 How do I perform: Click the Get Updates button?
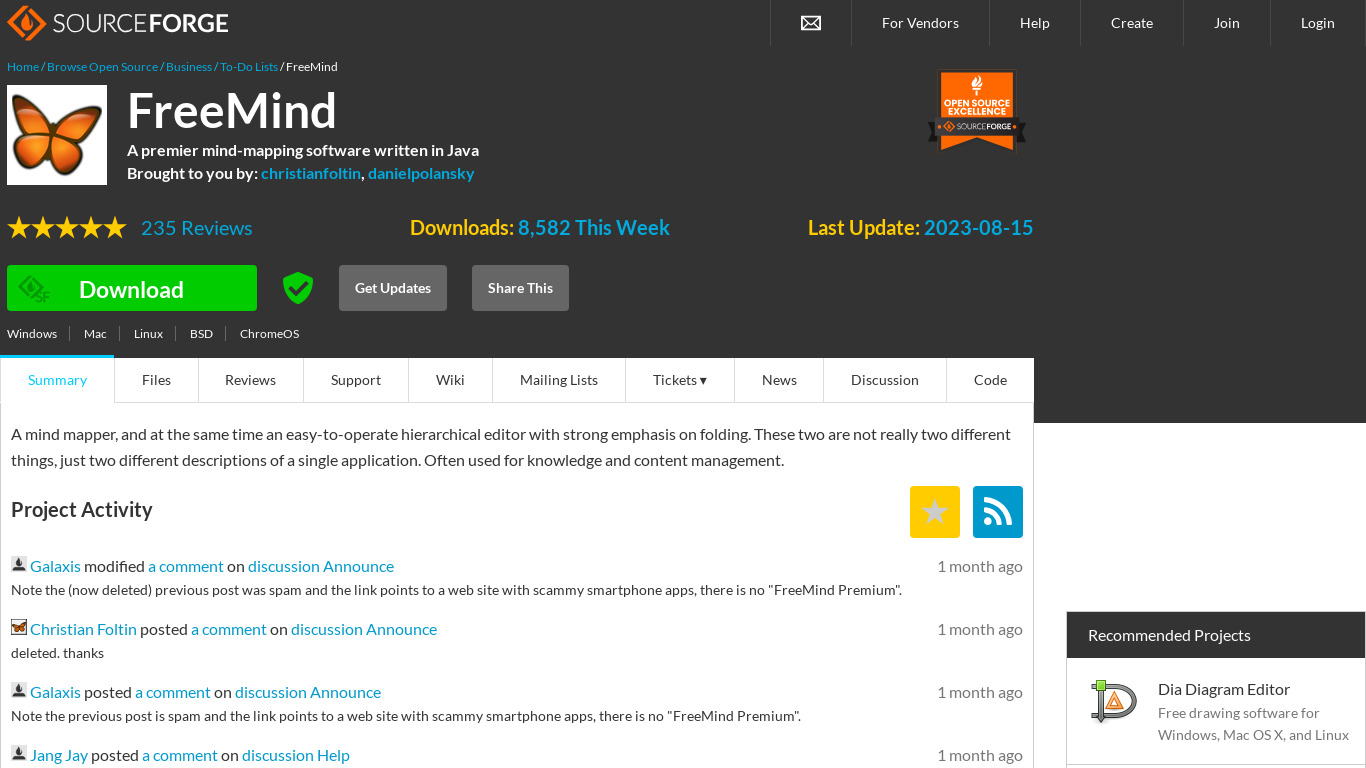coord(393,288)
